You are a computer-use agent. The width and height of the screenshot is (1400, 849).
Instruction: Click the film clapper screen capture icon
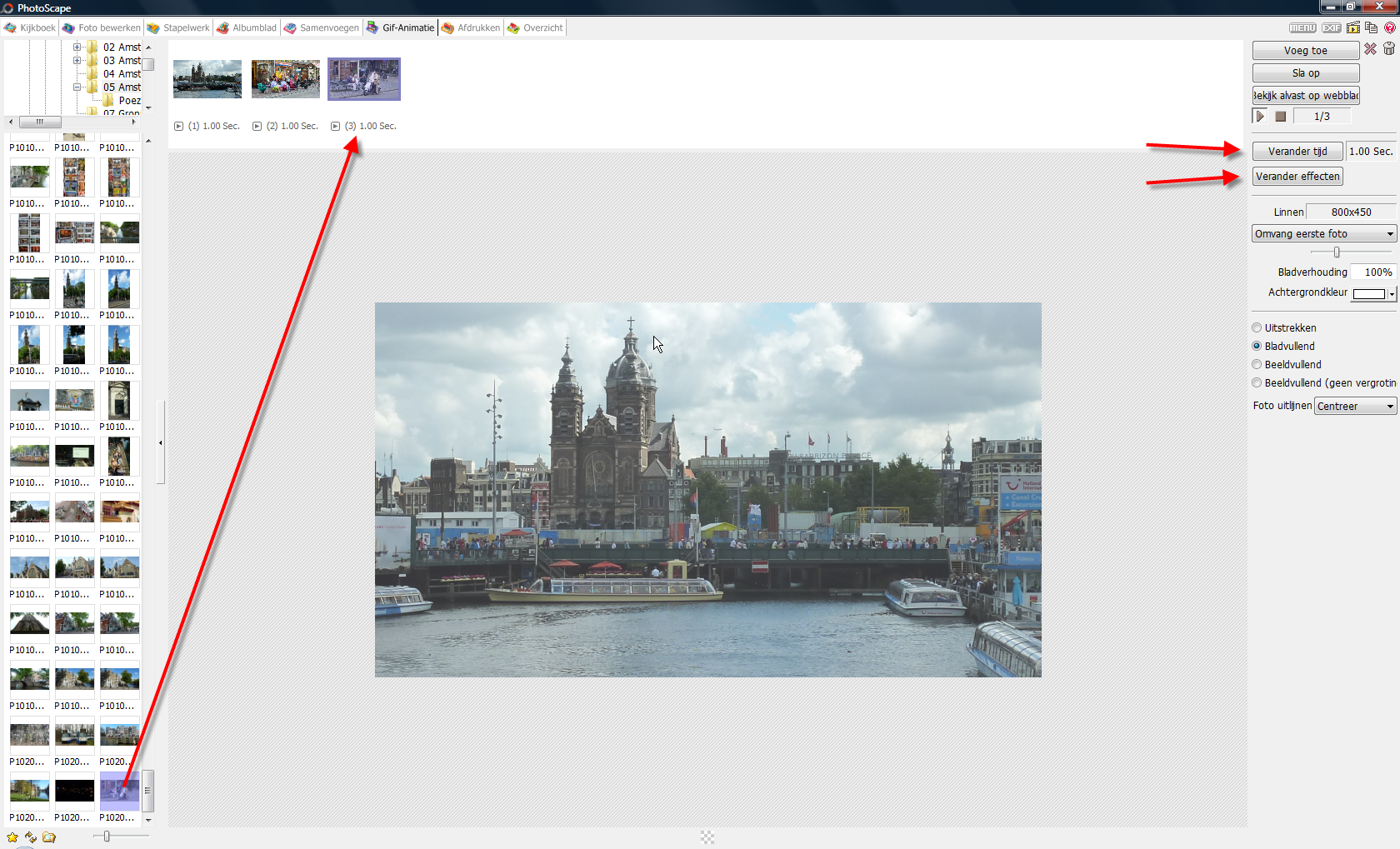pos(1353,27)
